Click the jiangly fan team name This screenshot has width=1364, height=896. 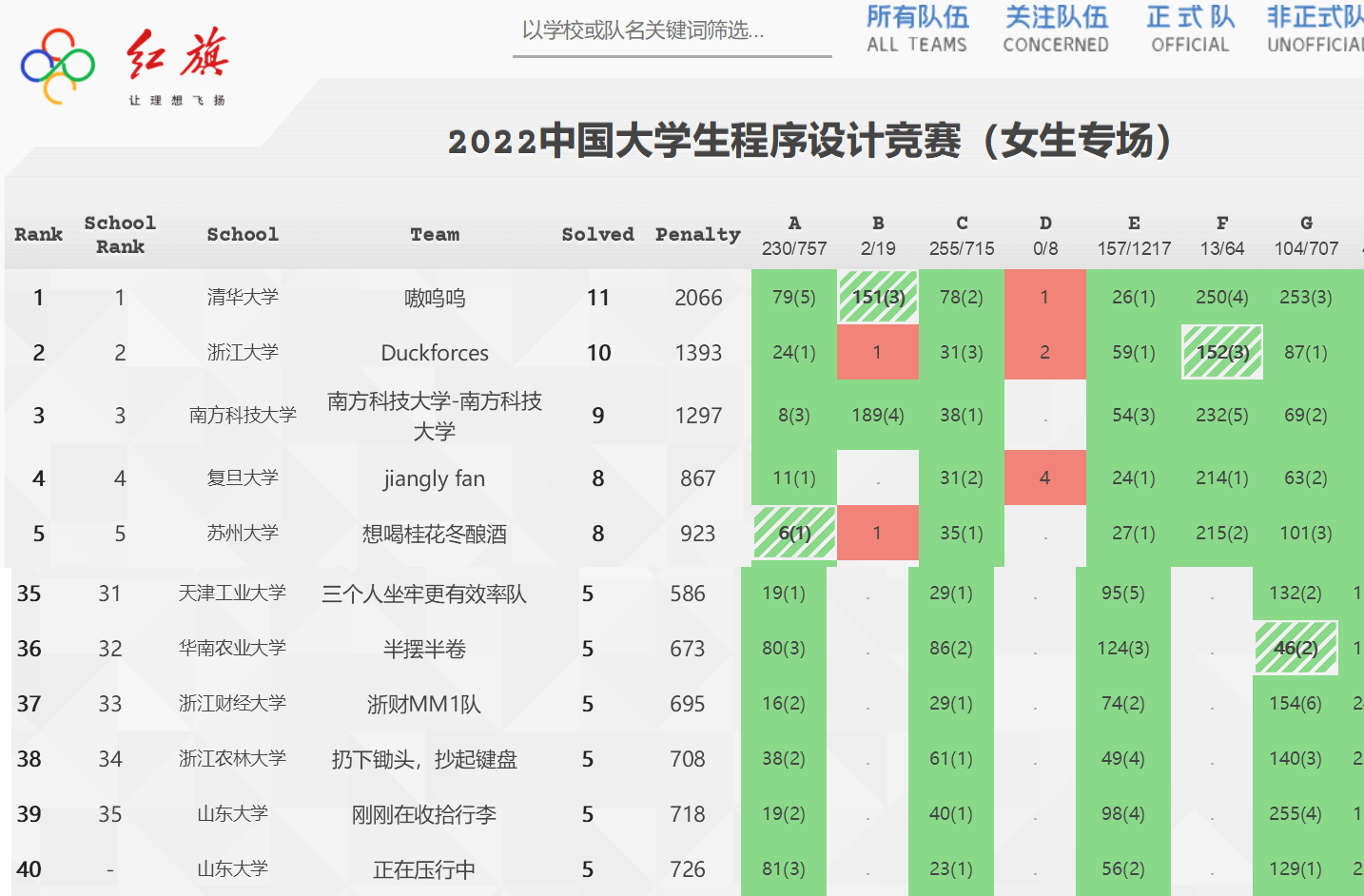click(435, 478)
